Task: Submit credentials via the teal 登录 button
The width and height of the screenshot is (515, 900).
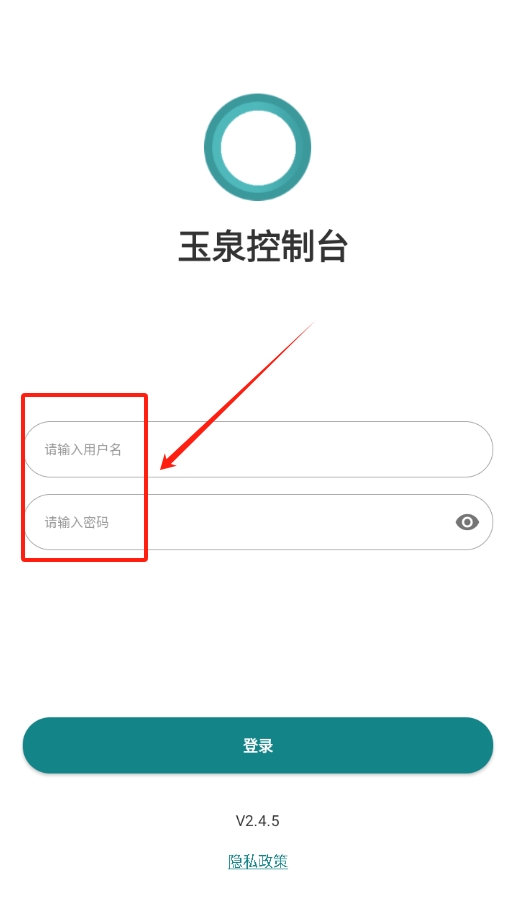Action: (x=258, y=745)
